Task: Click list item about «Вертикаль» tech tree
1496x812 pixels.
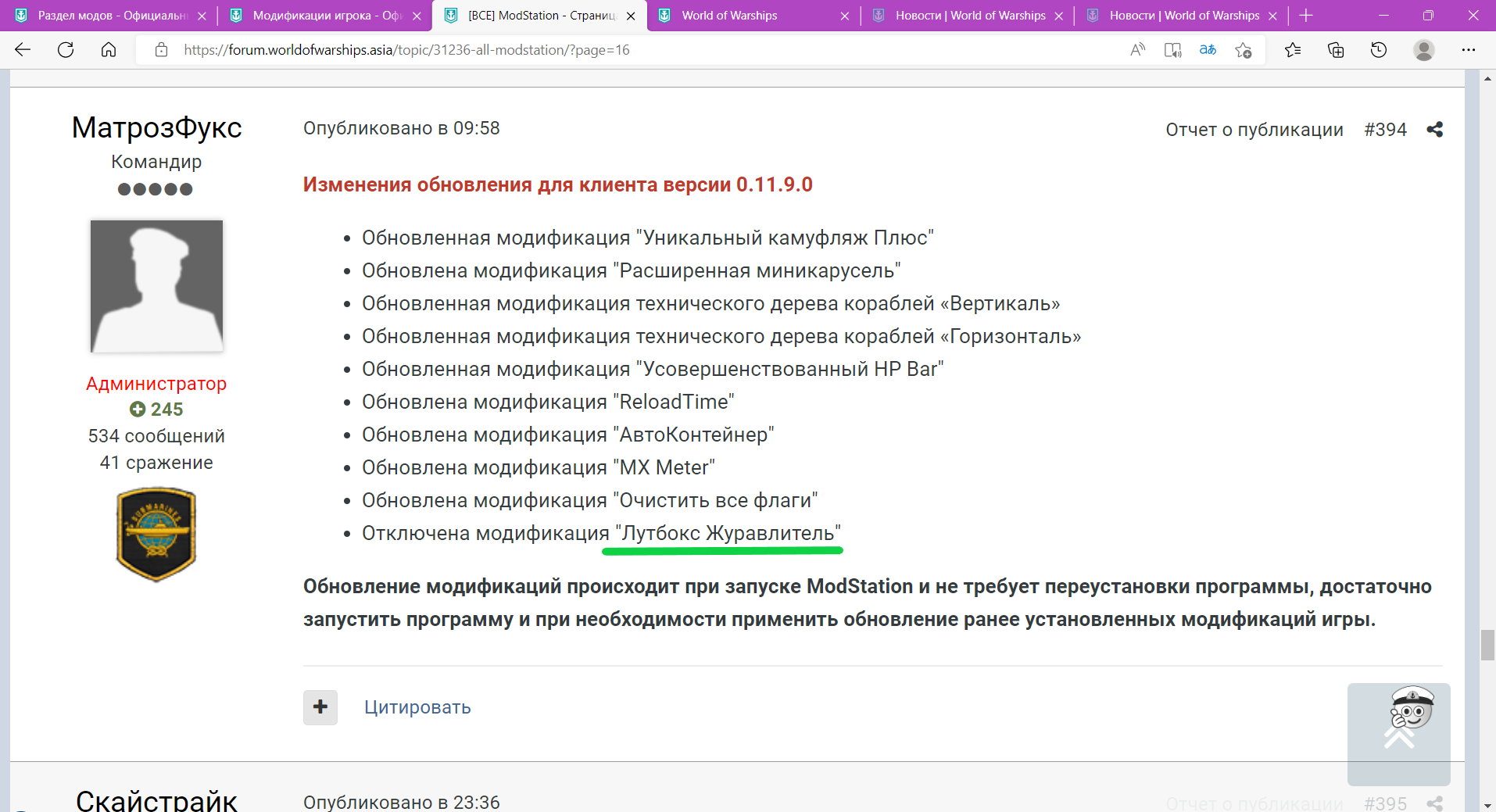Action: [711, 303]
